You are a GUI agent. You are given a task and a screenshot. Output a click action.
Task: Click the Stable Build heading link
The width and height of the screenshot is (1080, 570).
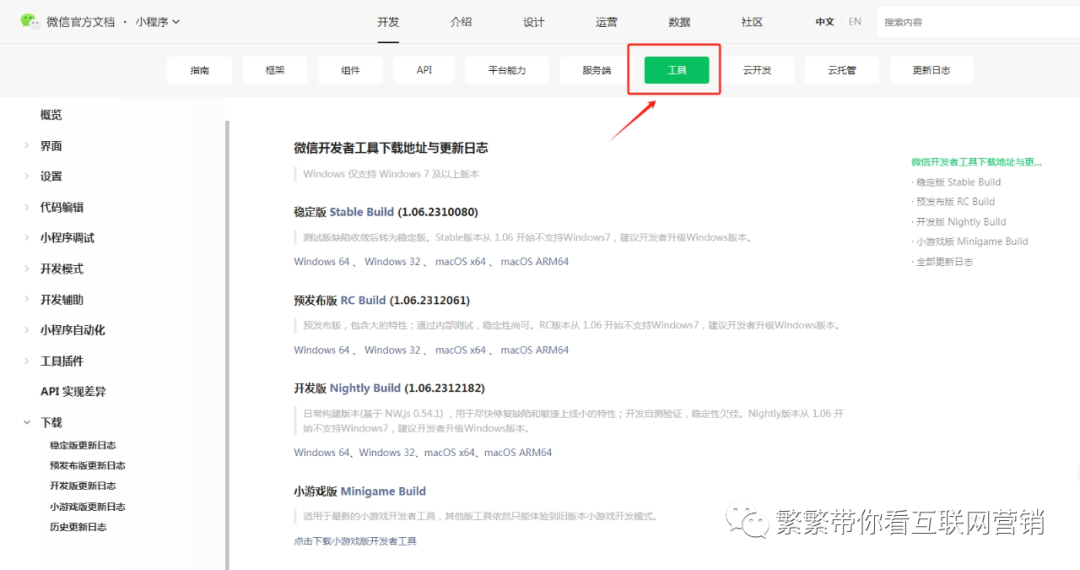[362, 212]
